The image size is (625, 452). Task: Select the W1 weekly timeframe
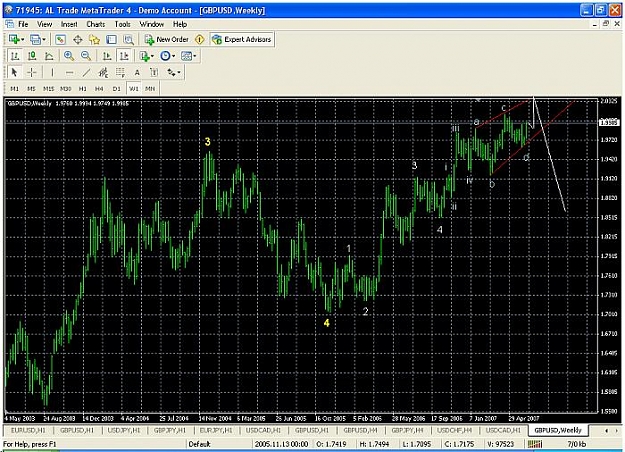click(x=134, y=88)
